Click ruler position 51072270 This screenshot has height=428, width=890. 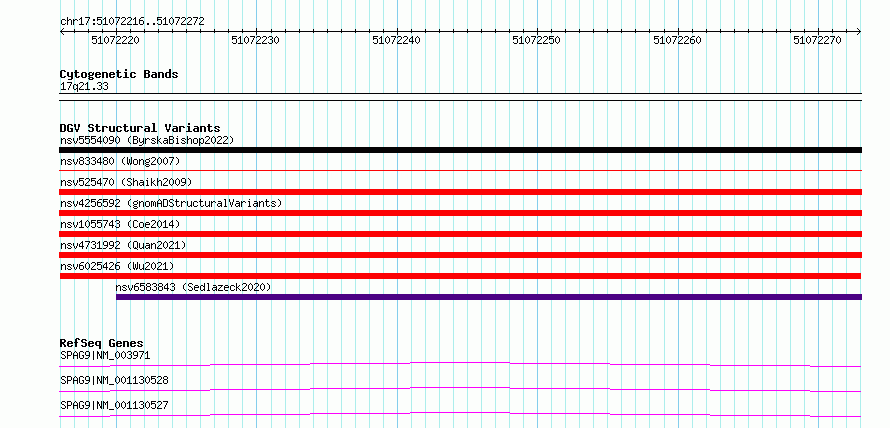tap(817, 40)
